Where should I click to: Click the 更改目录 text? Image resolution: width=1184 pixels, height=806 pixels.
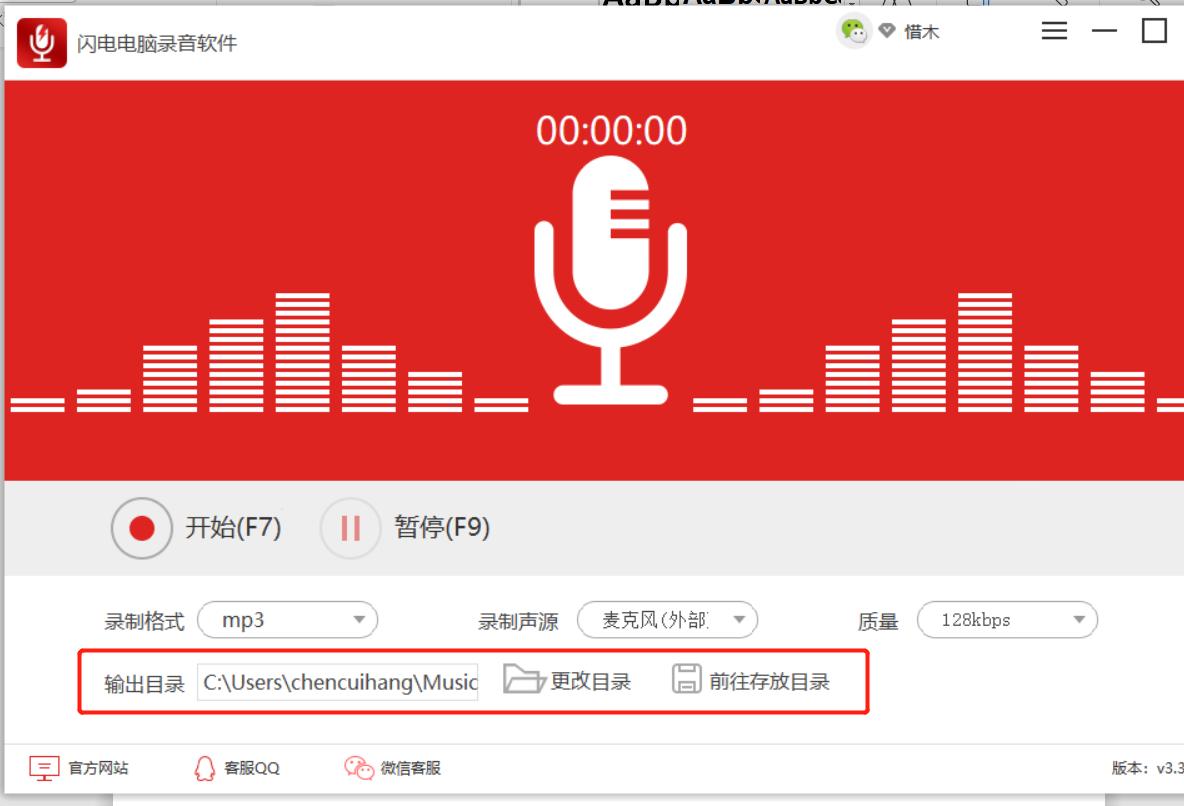590,681
